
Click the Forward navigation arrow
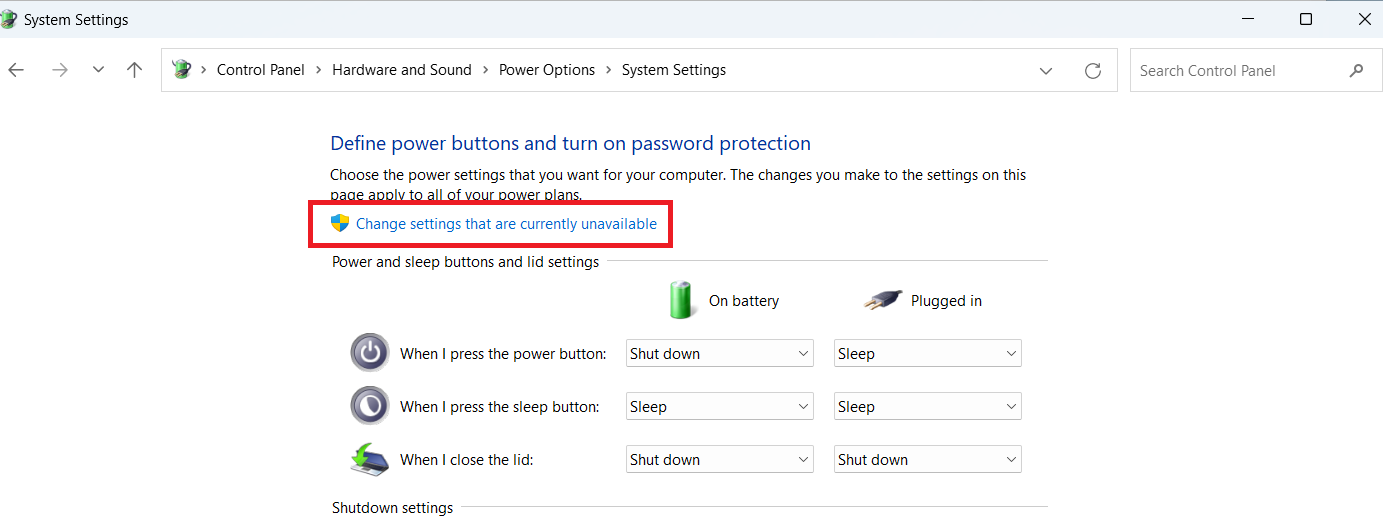coord(59,70)
